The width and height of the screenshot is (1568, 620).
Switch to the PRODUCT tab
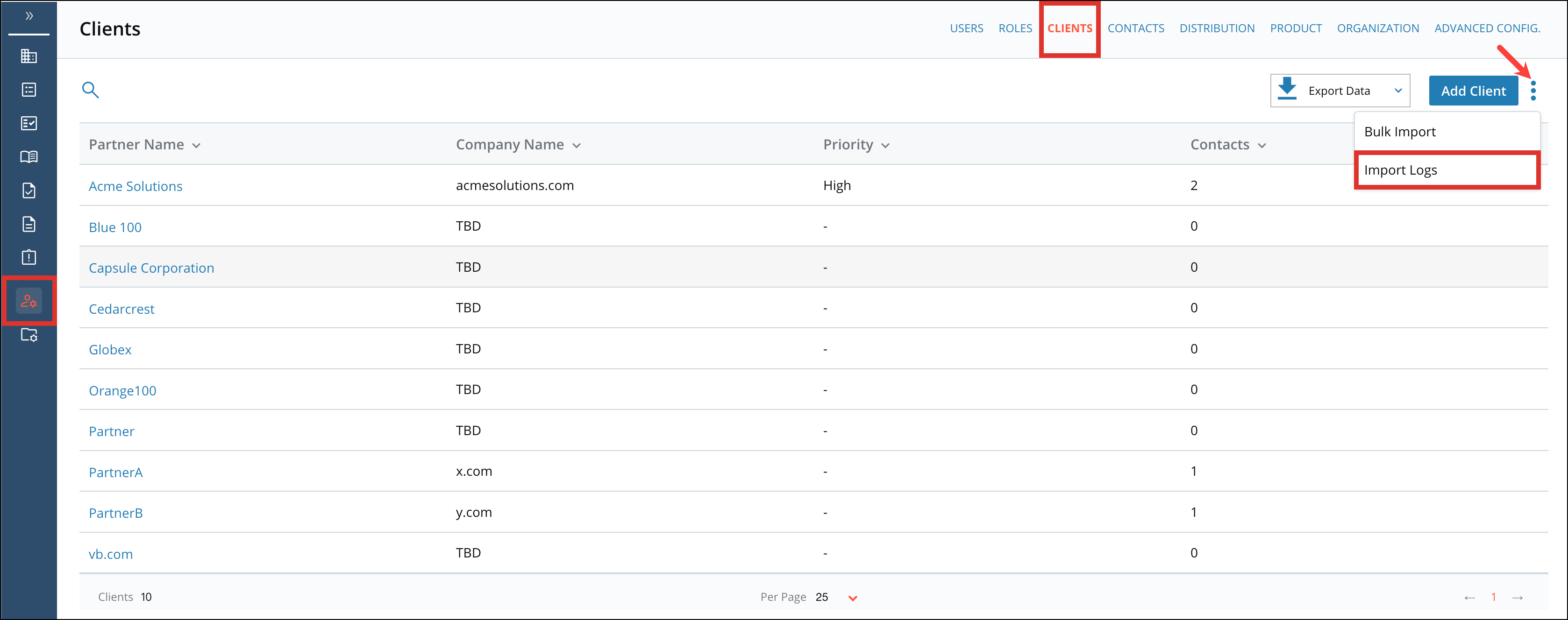1296,28
